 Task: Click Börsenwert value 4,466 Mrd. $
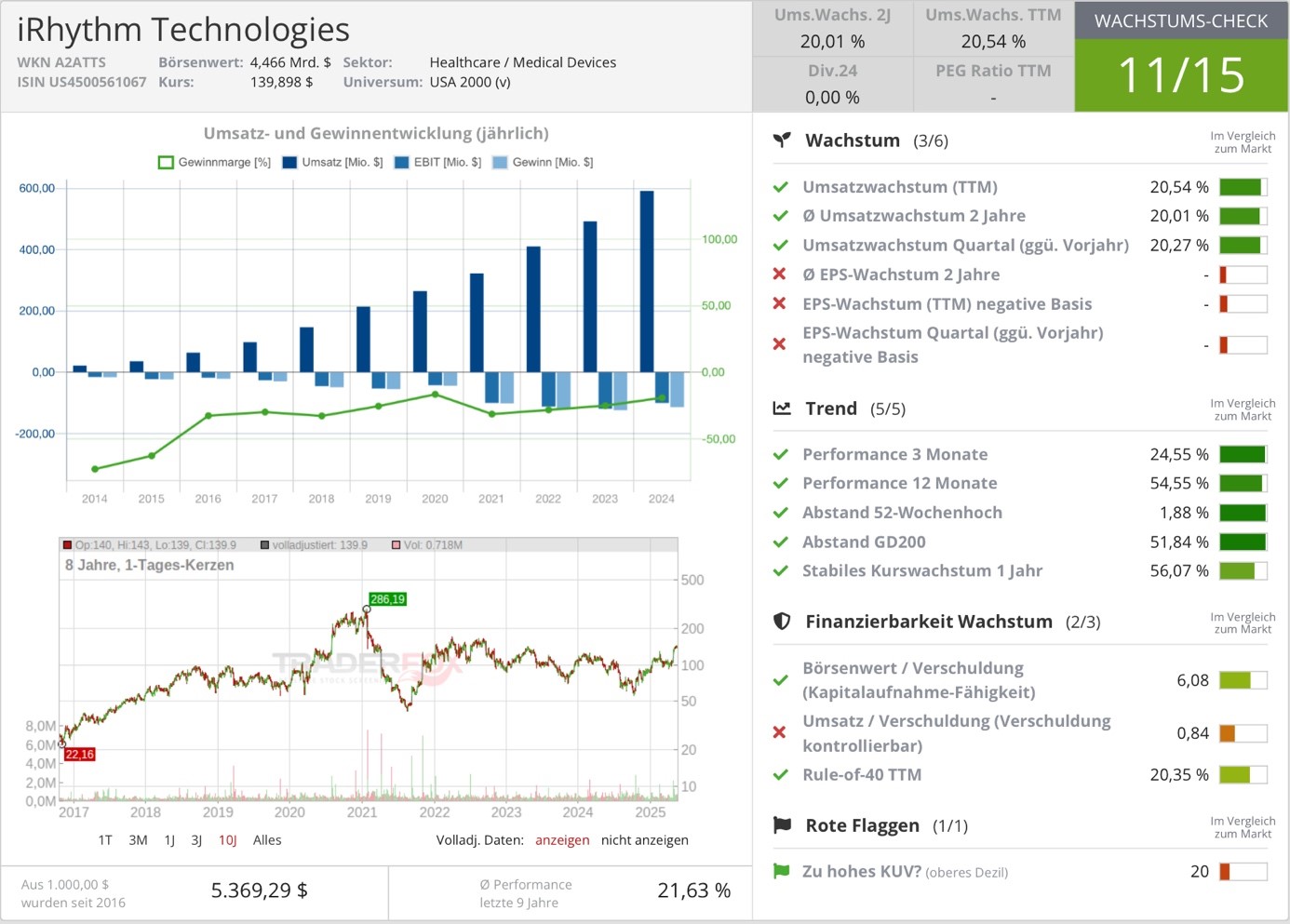point(290,62)
